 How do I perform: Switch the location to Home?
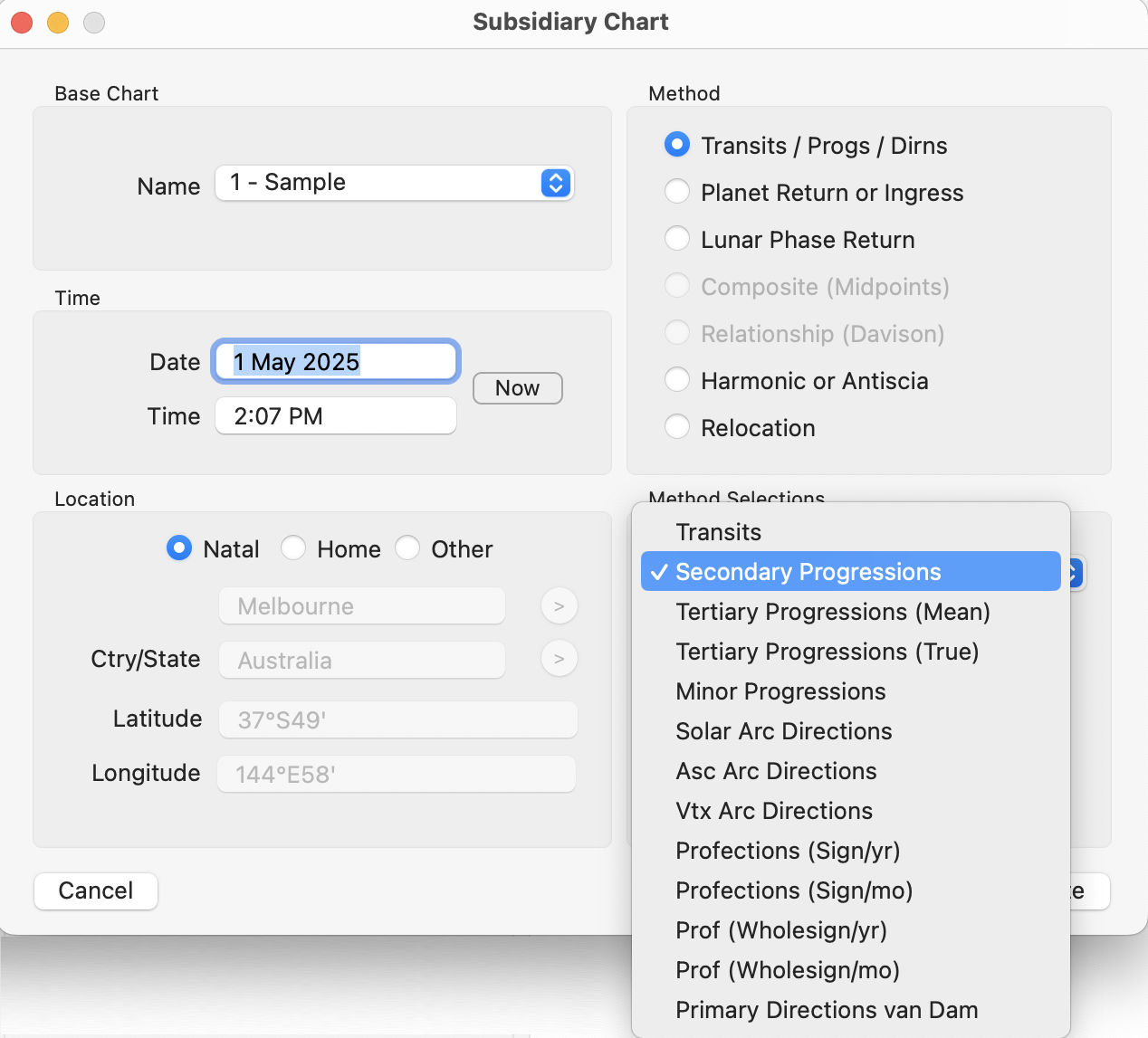point(293,548)
